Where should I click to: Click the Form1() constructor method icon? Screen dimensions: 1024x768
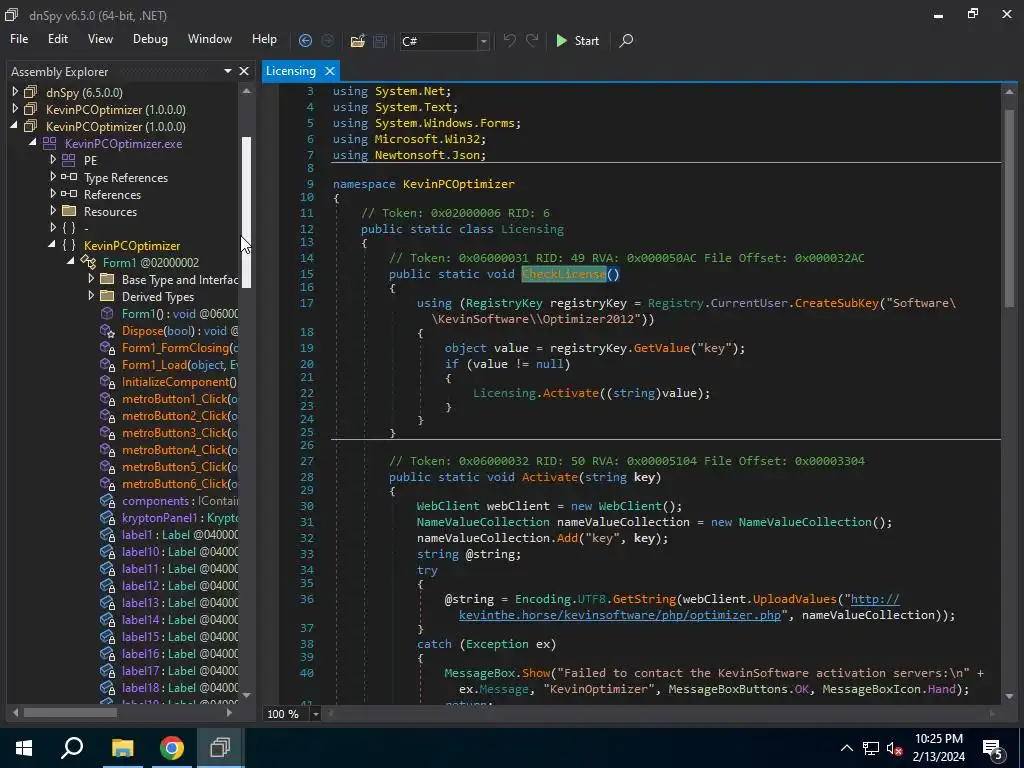(x=107, y=313)
